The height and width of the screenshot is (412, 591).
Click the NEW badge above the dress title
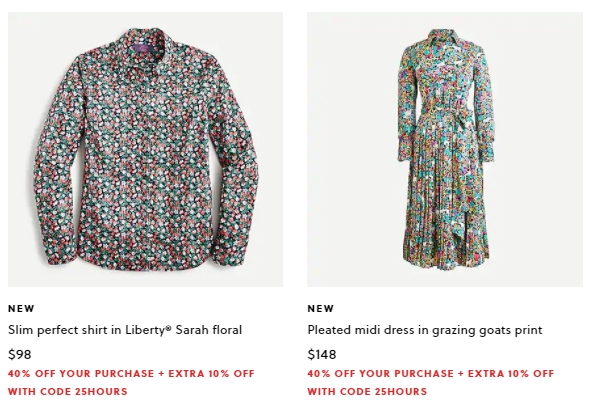tap(320, 308)
